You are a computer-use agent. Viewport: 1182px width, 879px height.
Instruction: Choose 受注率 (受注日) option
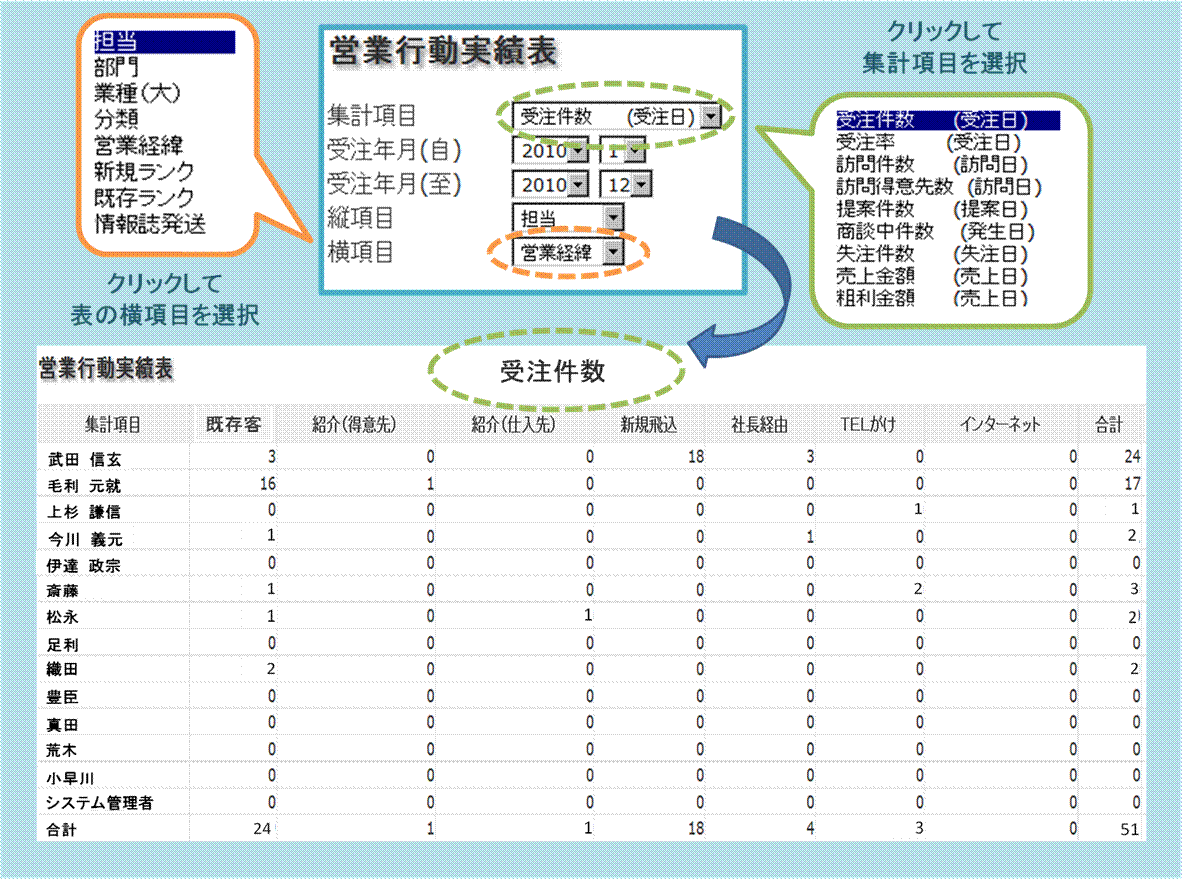point(928,142)
